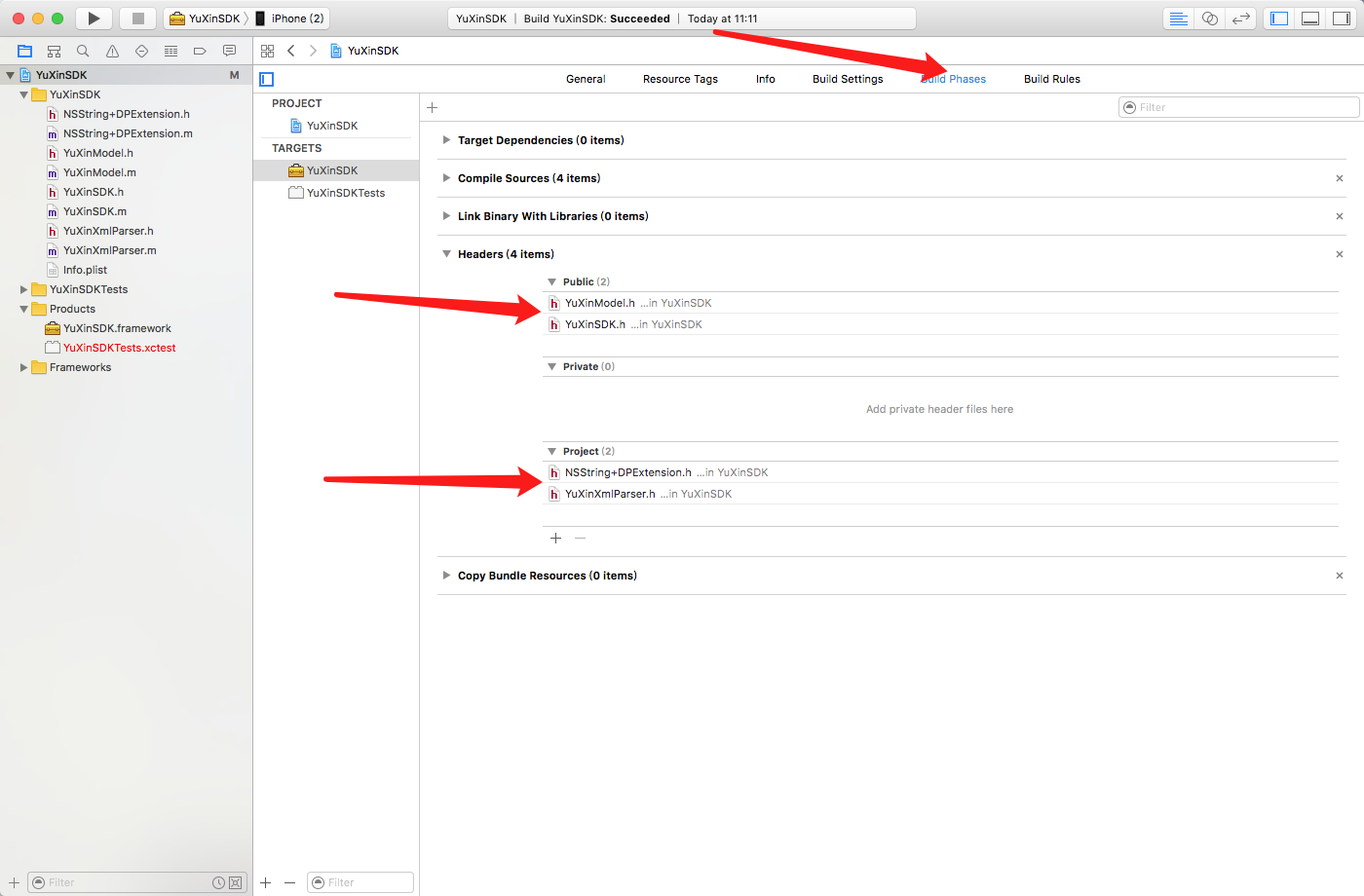
Task: Switch to the Standard editor
Action: 1179,19
